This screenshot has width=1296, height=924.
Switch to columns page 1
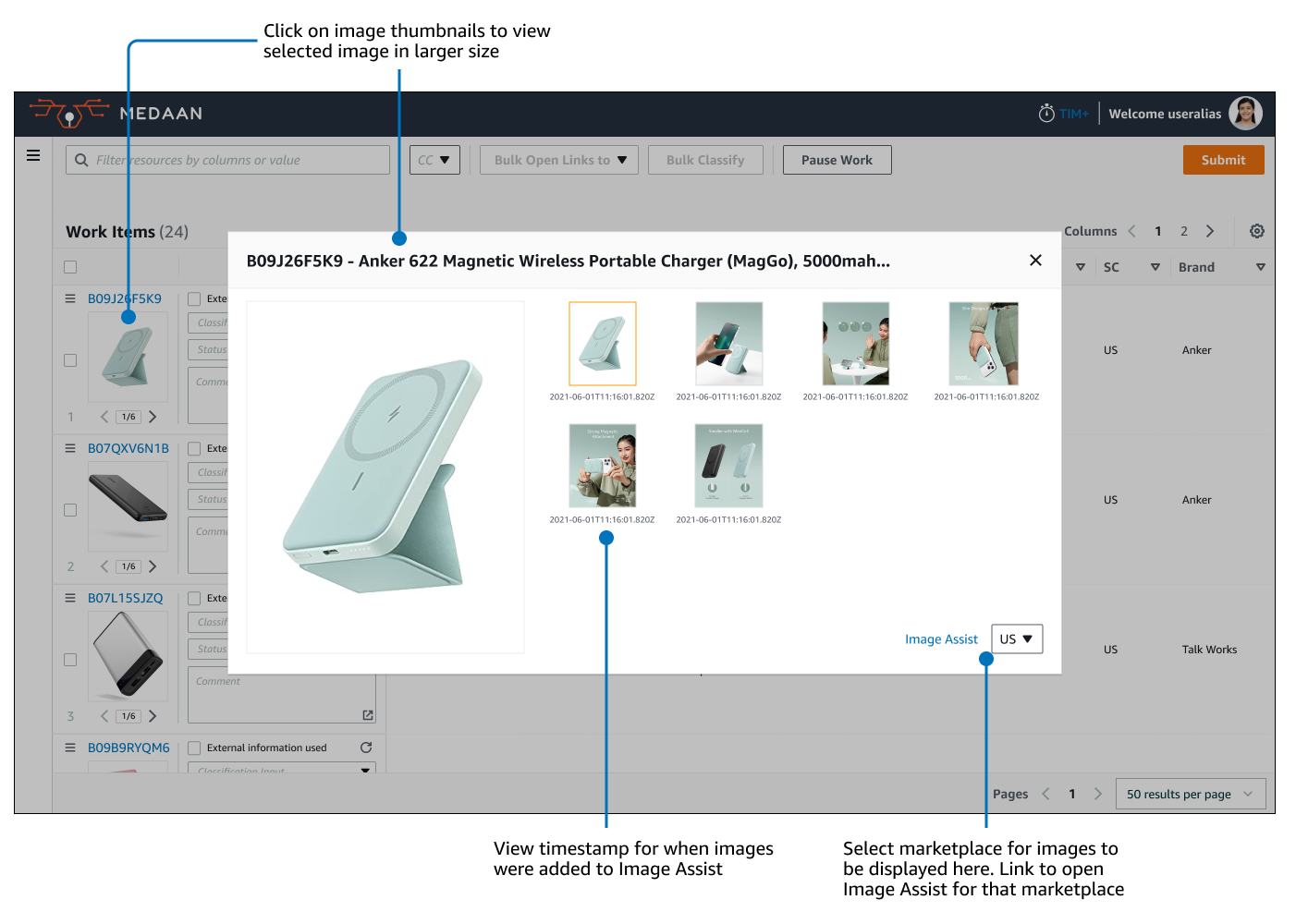tap(1157, 231)
